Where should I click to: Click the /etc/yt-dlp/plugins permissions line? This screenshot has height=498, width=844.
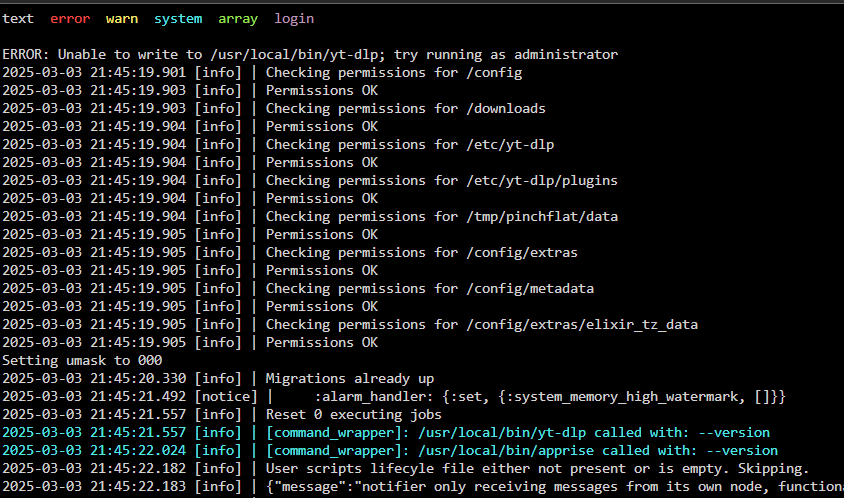[310, 181]
